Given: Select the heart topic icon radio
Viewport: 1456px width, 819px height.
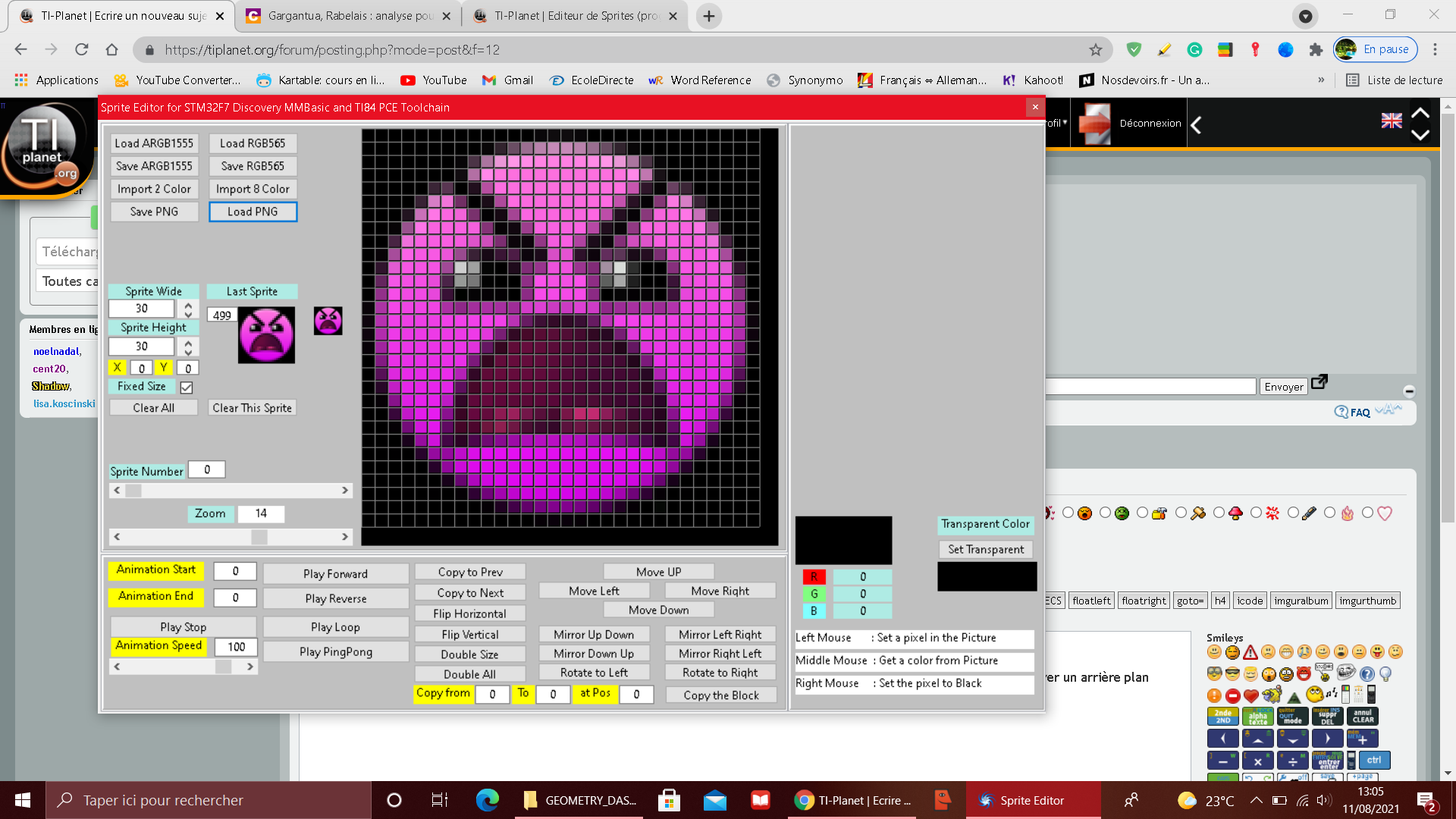Looking at the screenshot, I should [1367, 513].
